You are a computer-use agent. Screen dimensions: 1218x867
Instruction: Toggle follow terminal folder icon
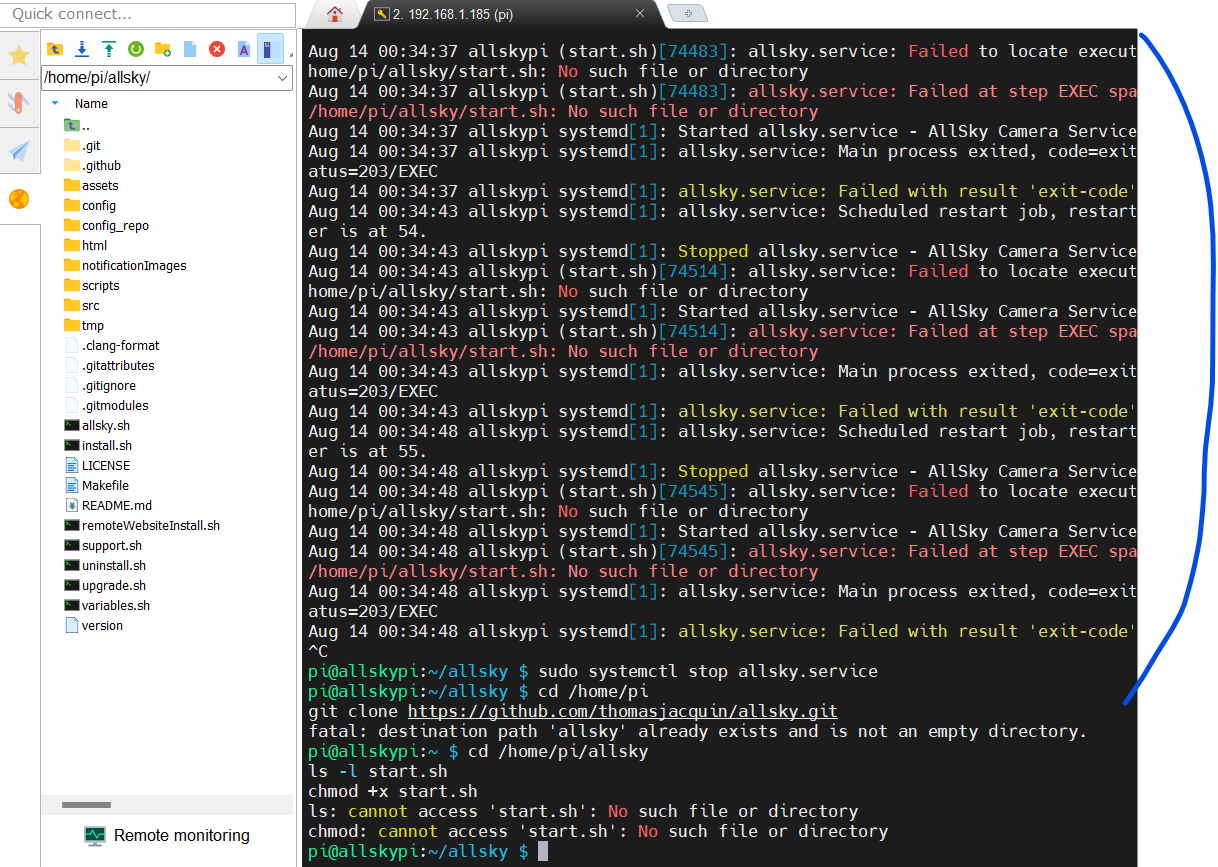coord(270,48)
